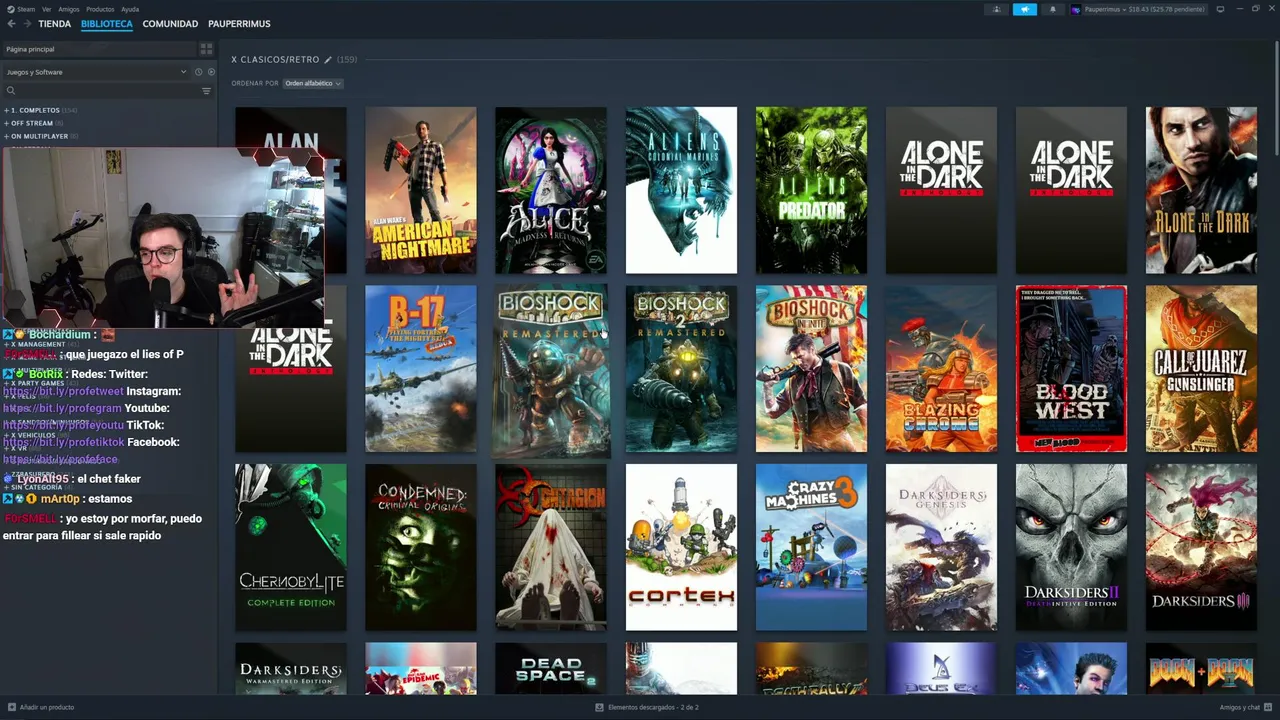Click the library search magnifier icon
Screen dimensions: 1280x720
pyautogui.click(x=11, y=91)
